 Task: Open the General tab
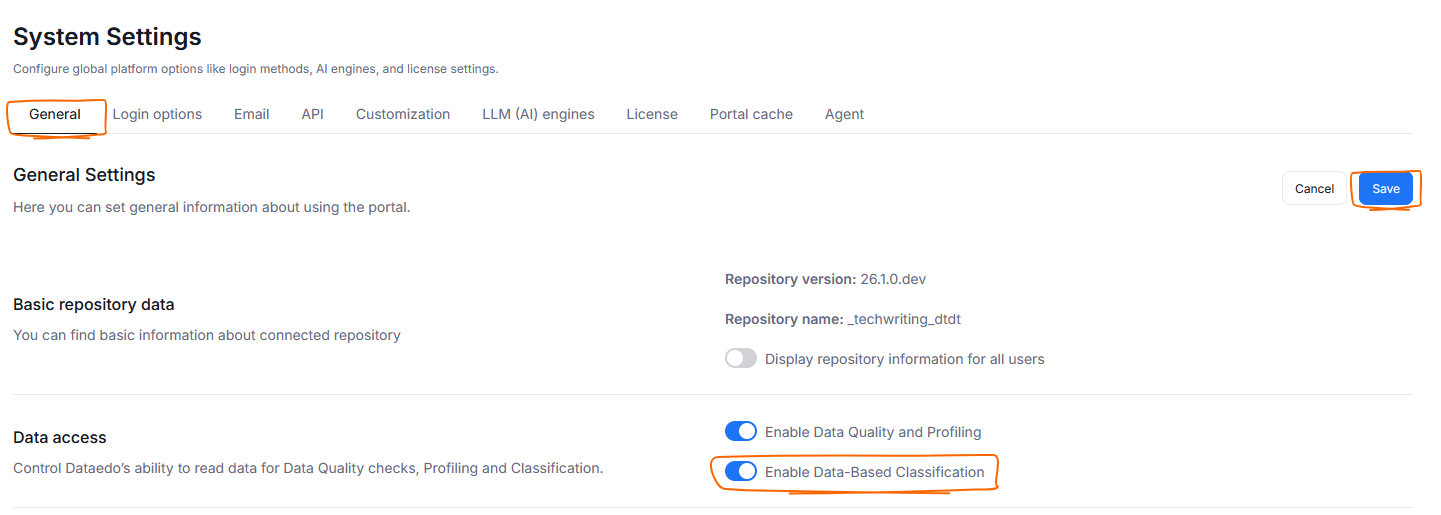(55, 114)
